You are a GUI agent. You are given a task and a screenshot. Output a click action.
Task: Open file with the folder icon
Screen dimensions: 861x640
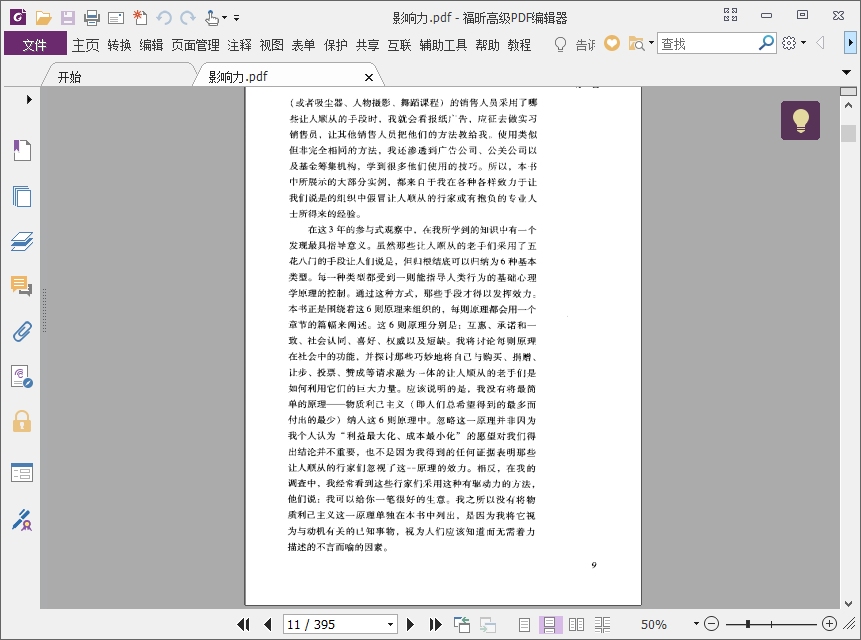[x=43, y=18]
